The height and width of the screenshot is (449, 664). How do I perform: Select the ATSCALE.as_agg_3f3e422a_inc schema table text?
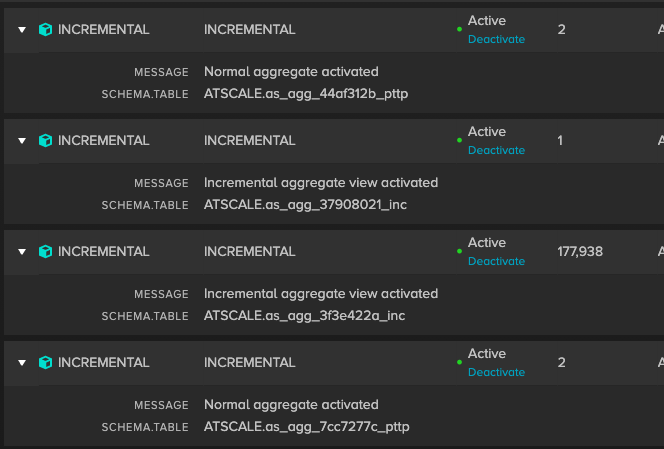[x=304, y=316]
